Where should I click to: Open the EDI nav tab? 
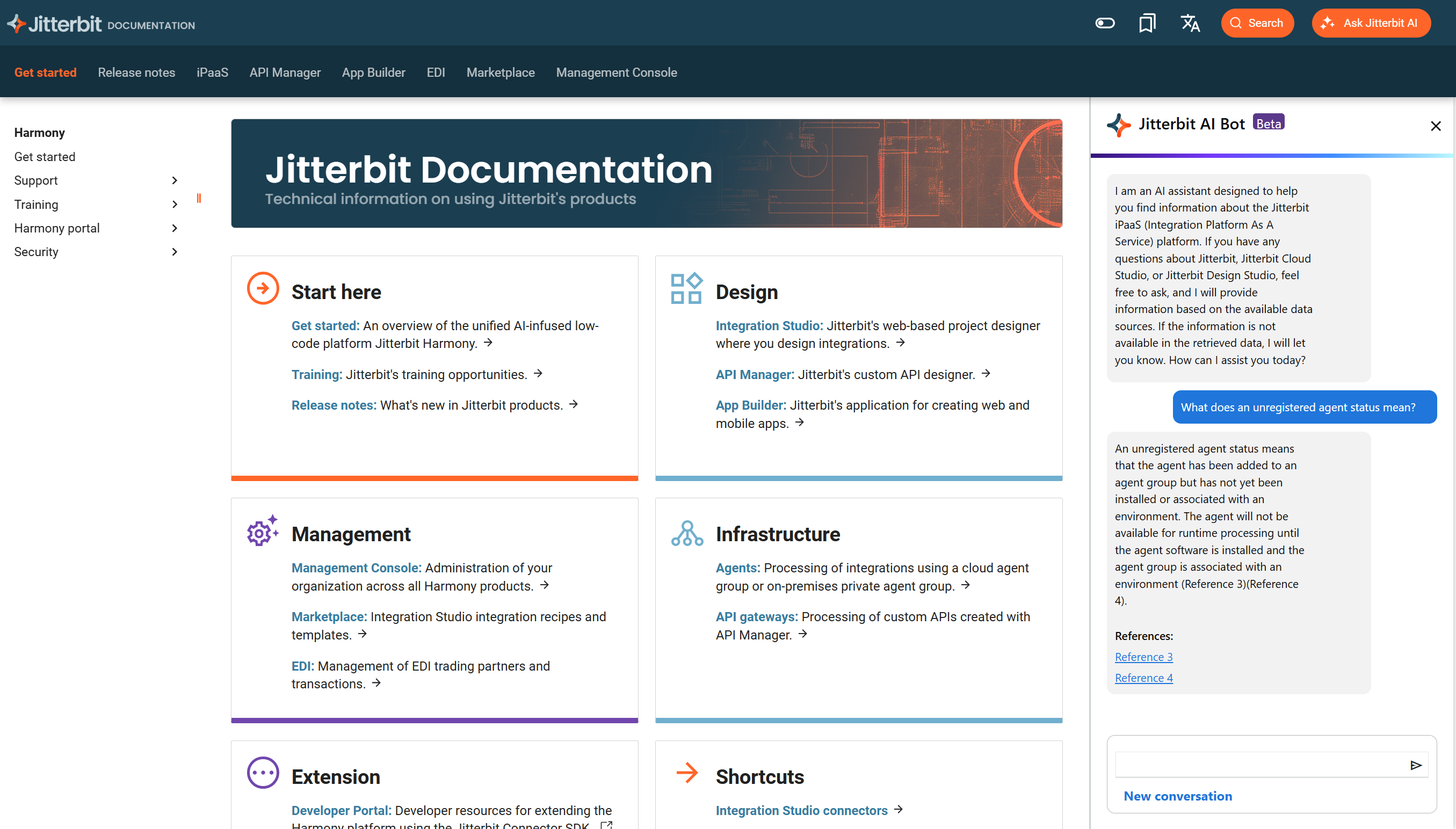point(436,72)
